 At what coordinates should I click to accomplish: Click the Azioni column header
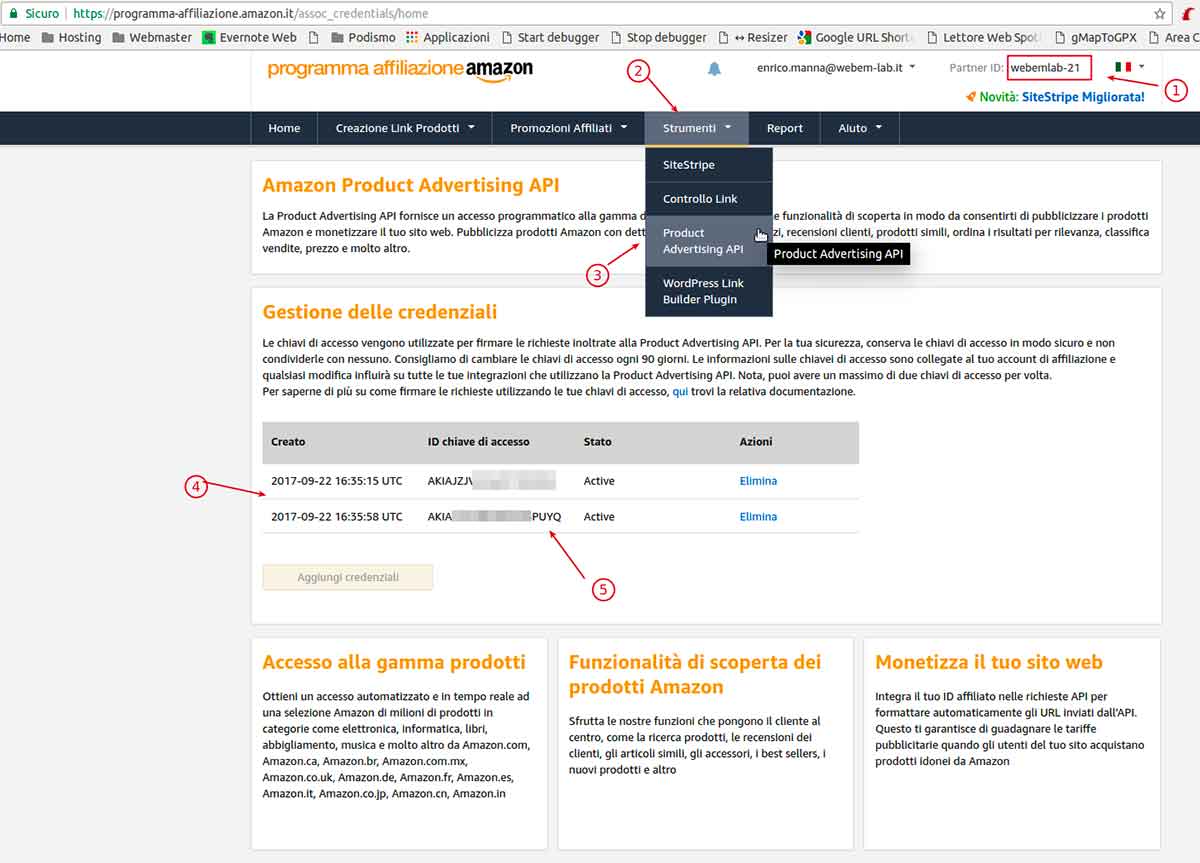coord(756,441)
